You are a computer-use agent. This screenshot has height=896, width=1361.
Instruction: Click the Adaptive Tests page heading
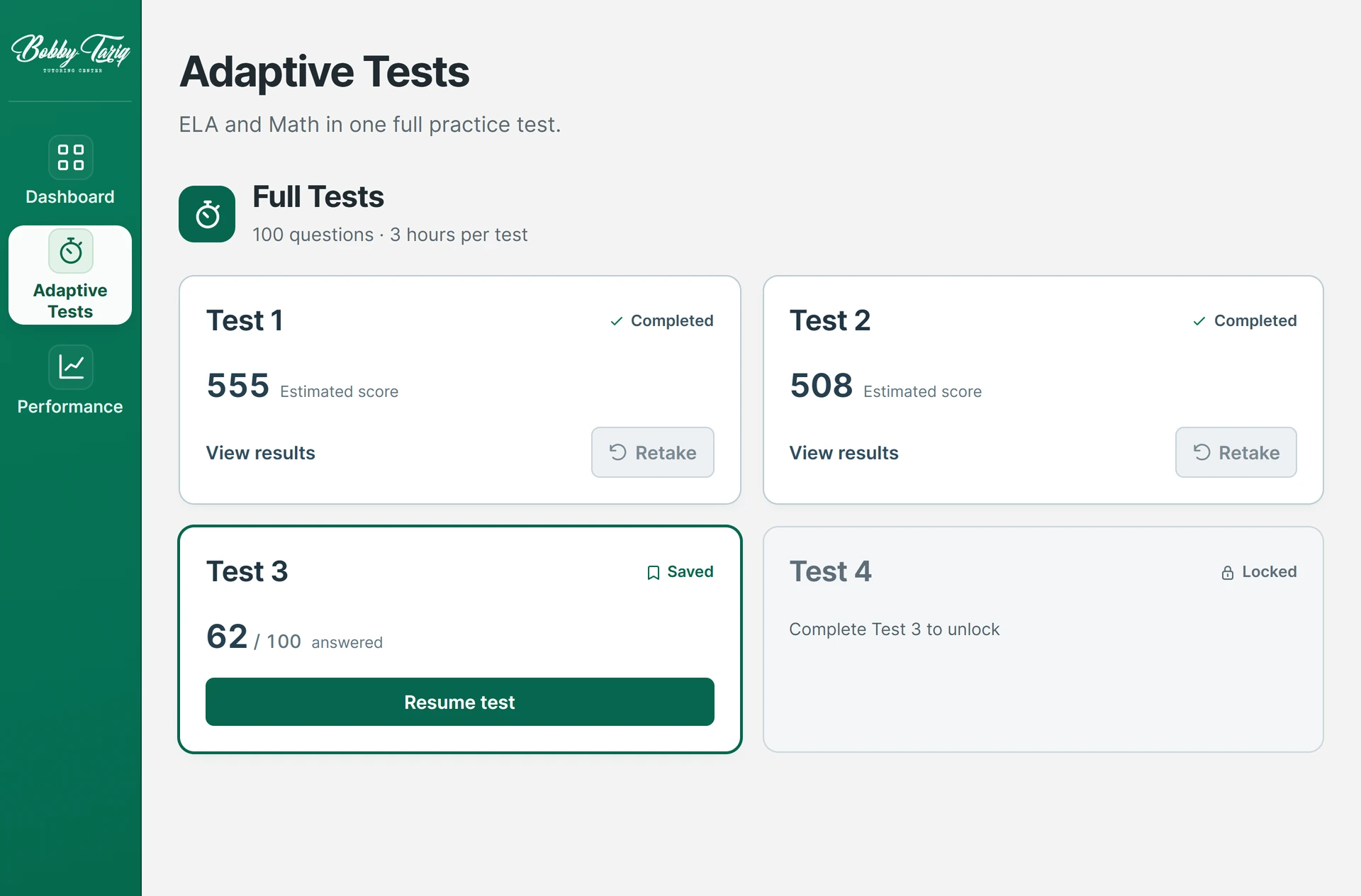(325, 72)
